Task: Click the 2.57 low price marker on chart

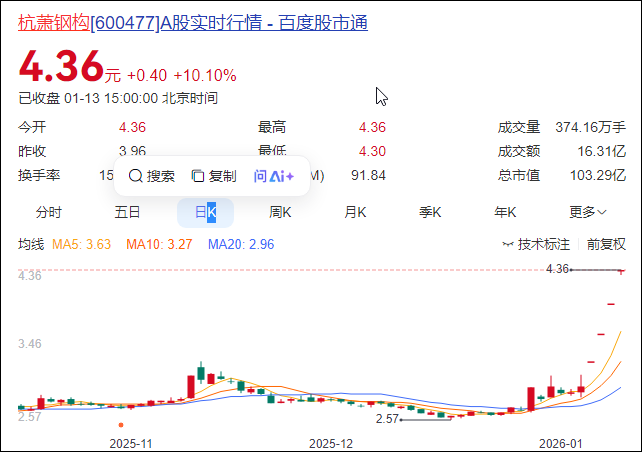Action: (387, 419)
